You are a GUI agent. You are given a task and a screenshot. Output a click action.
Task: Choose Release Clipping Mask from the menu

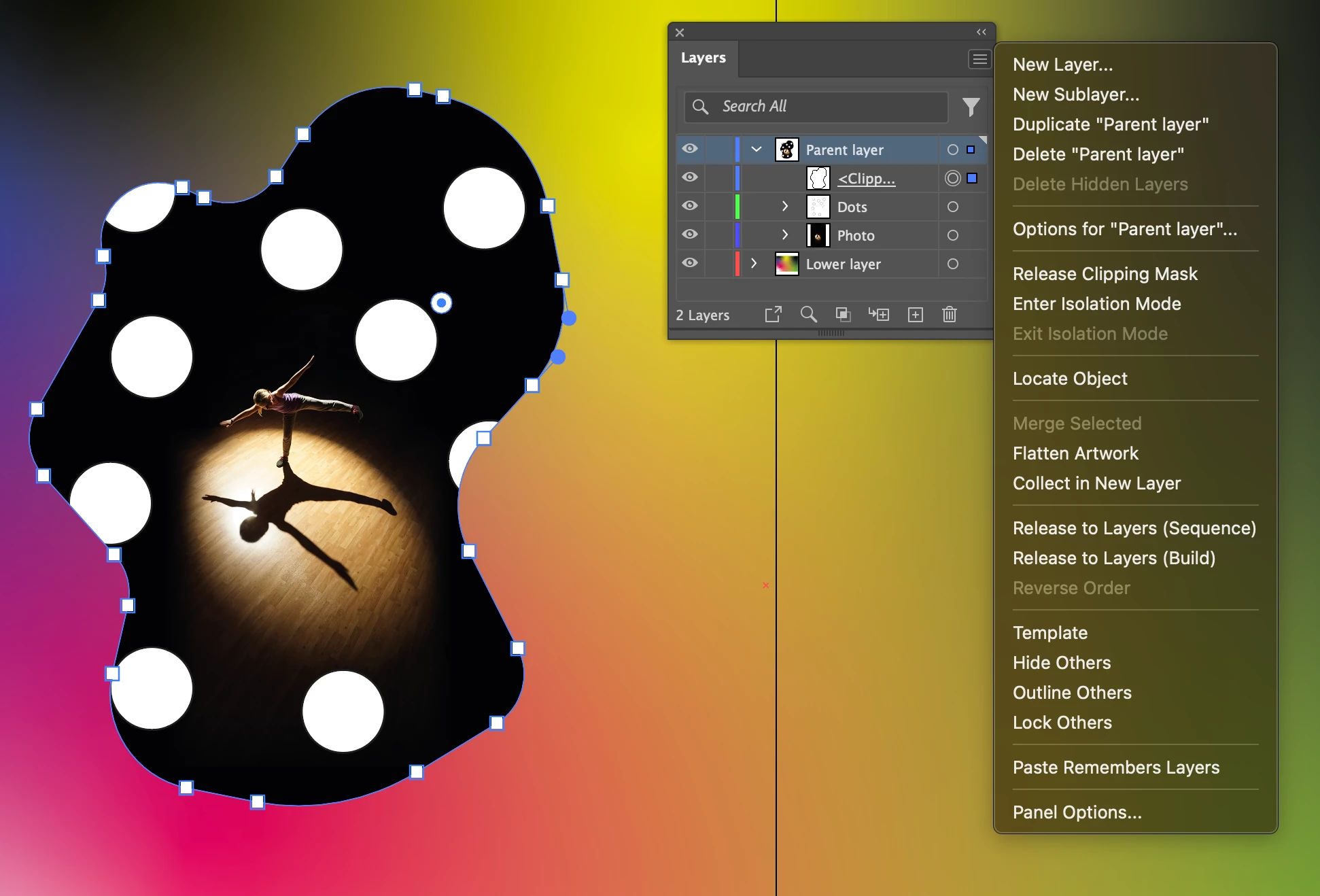click(1105, 274)
